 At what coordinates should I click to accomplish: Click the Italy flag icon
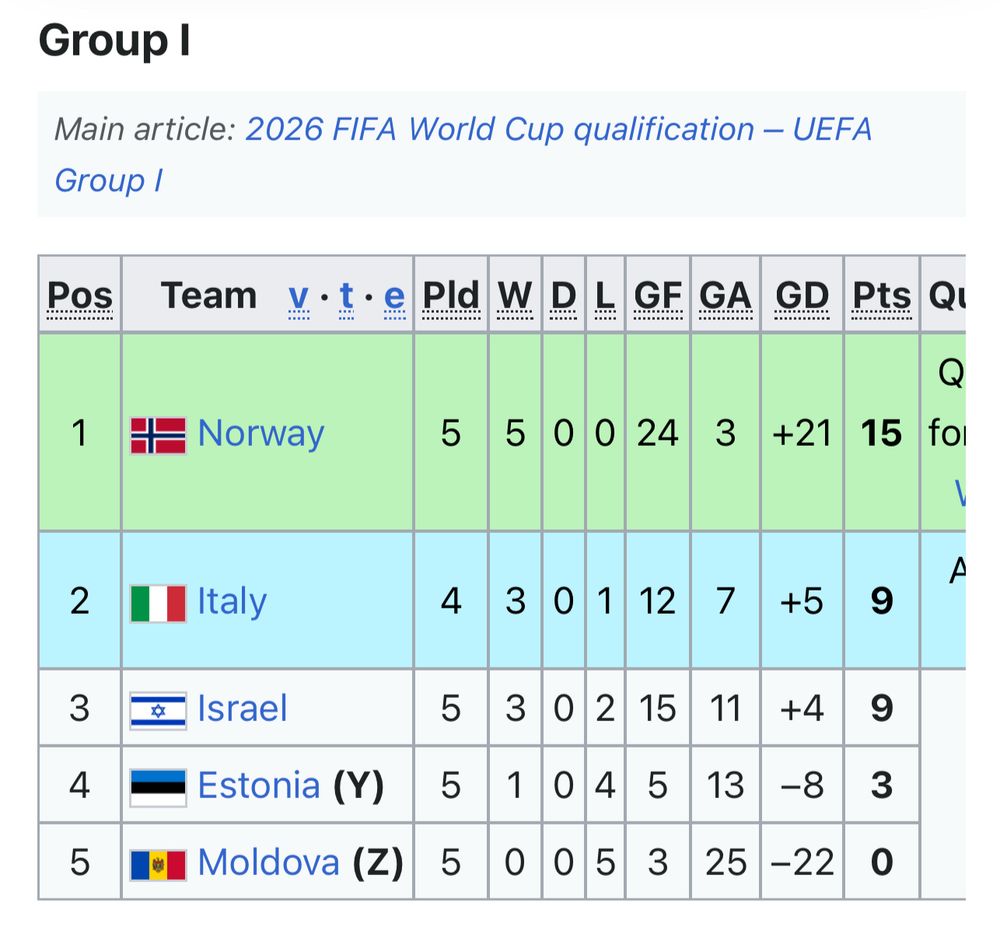pos(158,603)
